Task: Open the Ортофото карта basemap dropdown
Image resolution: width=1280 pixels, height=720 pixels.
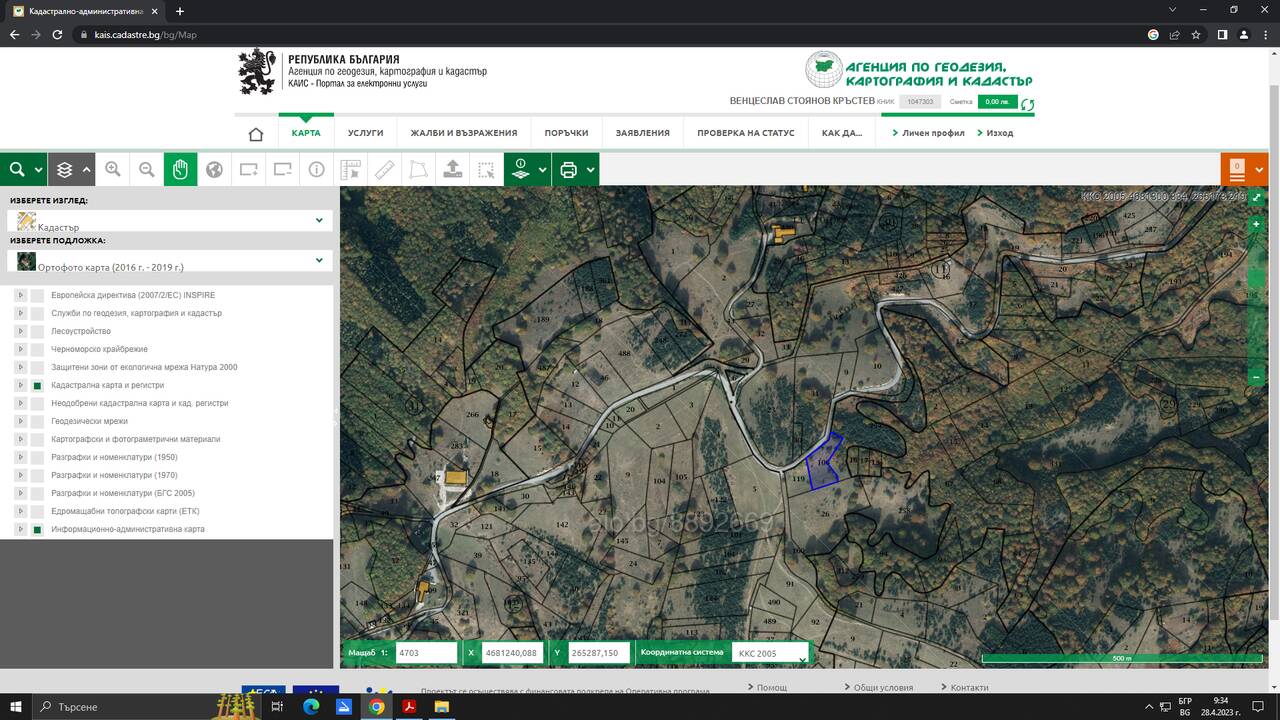Action: [x=170, y=261]
